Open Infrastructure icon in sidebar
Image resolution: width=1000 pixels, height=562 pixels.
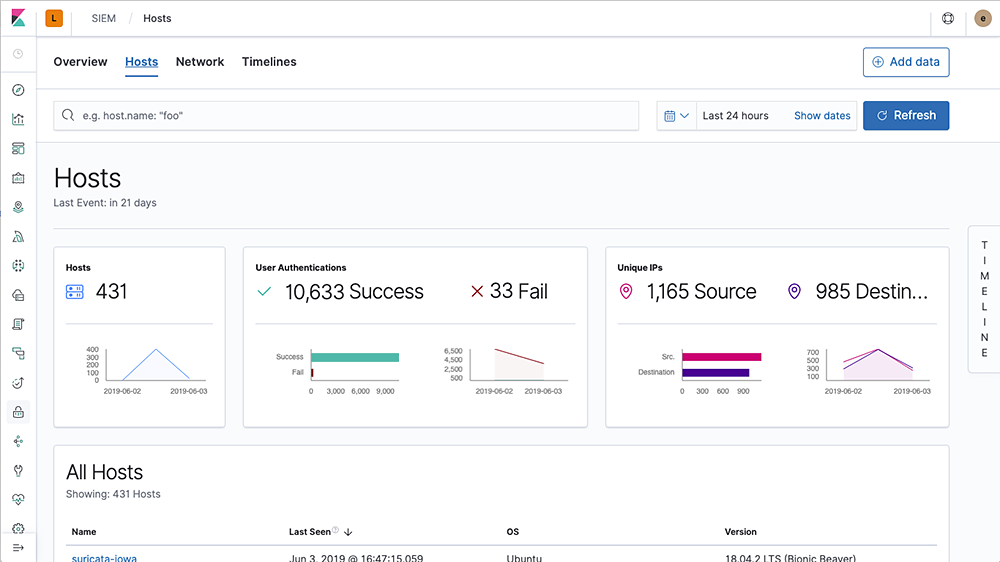point(18,295)
